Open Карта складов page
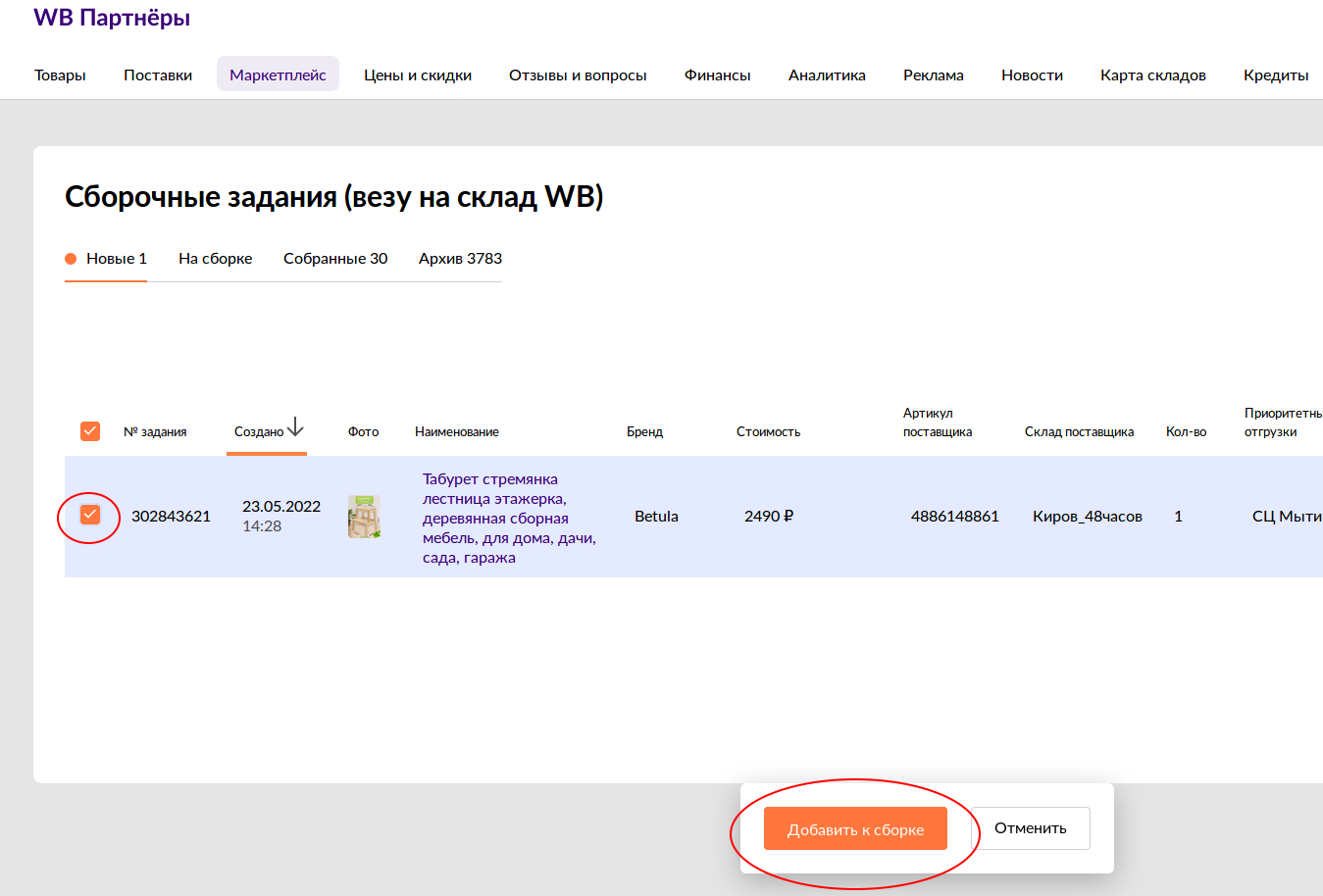 click(x=1153, y=75)
